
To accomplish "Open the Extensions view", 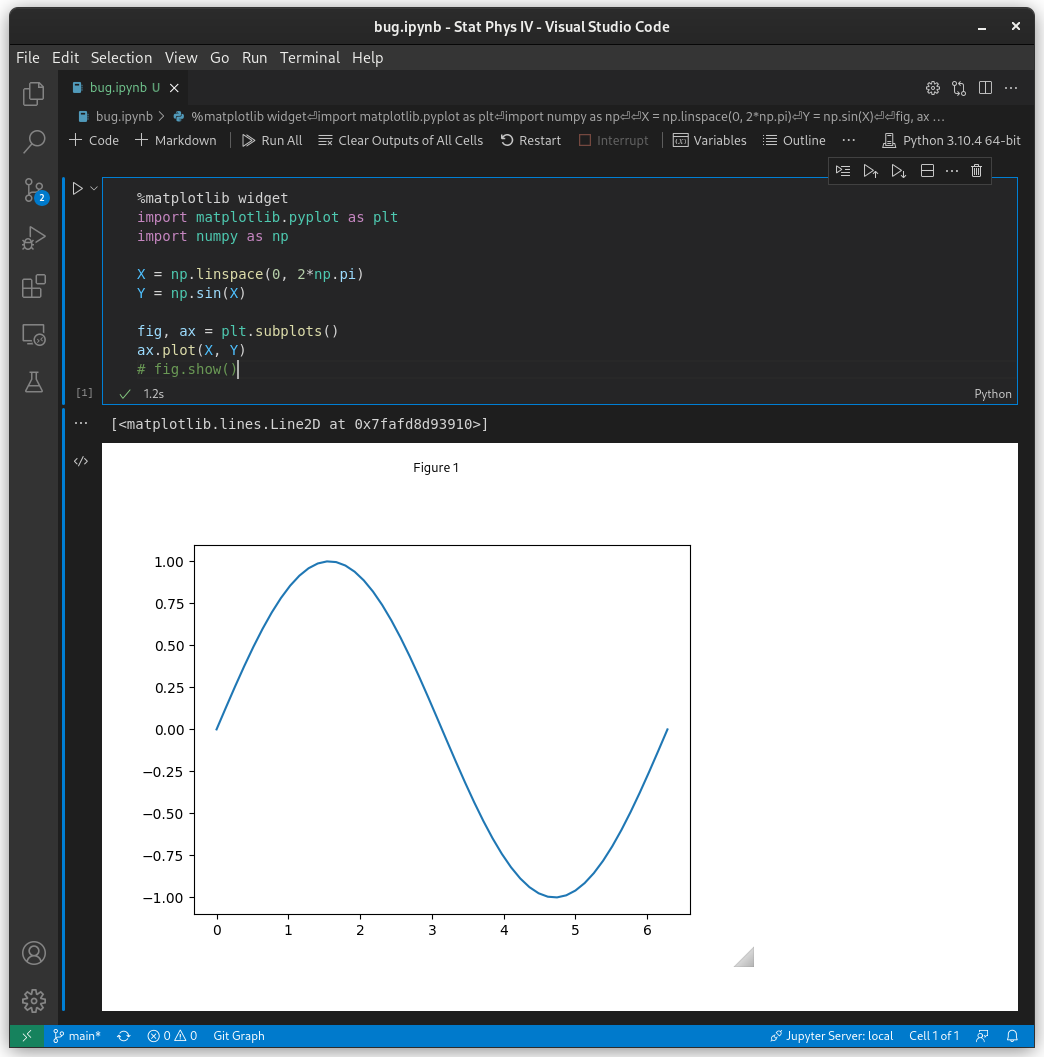I will pos(33,287).
